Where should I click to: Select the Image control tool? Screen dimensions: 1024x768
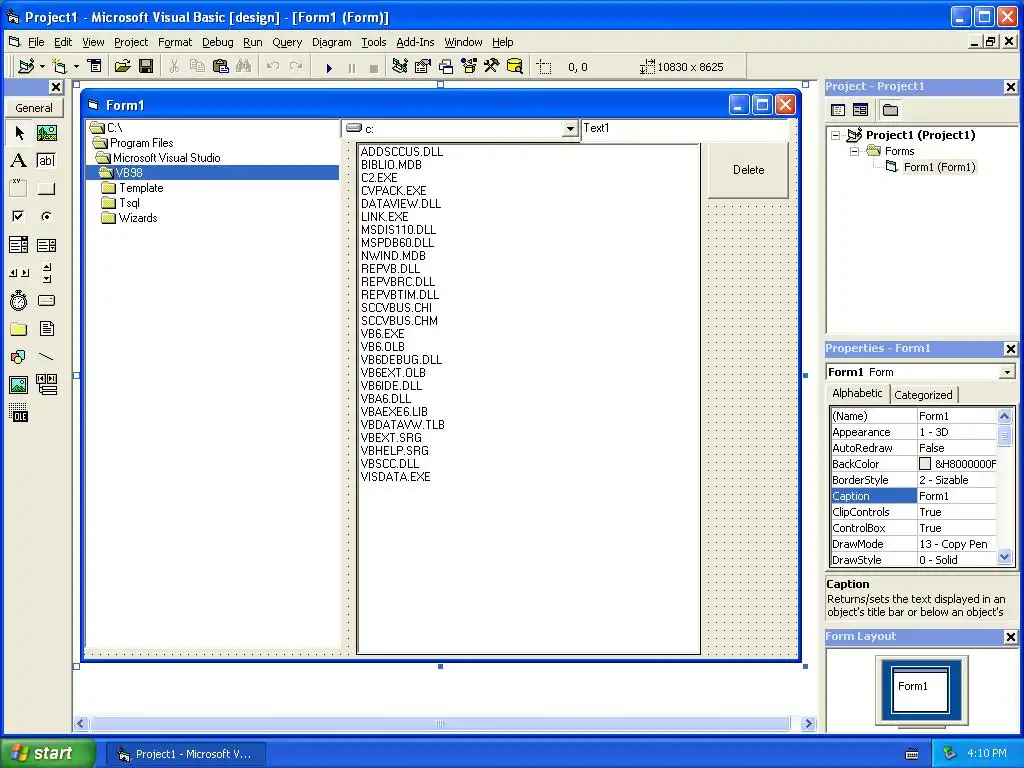coord(19,385)
